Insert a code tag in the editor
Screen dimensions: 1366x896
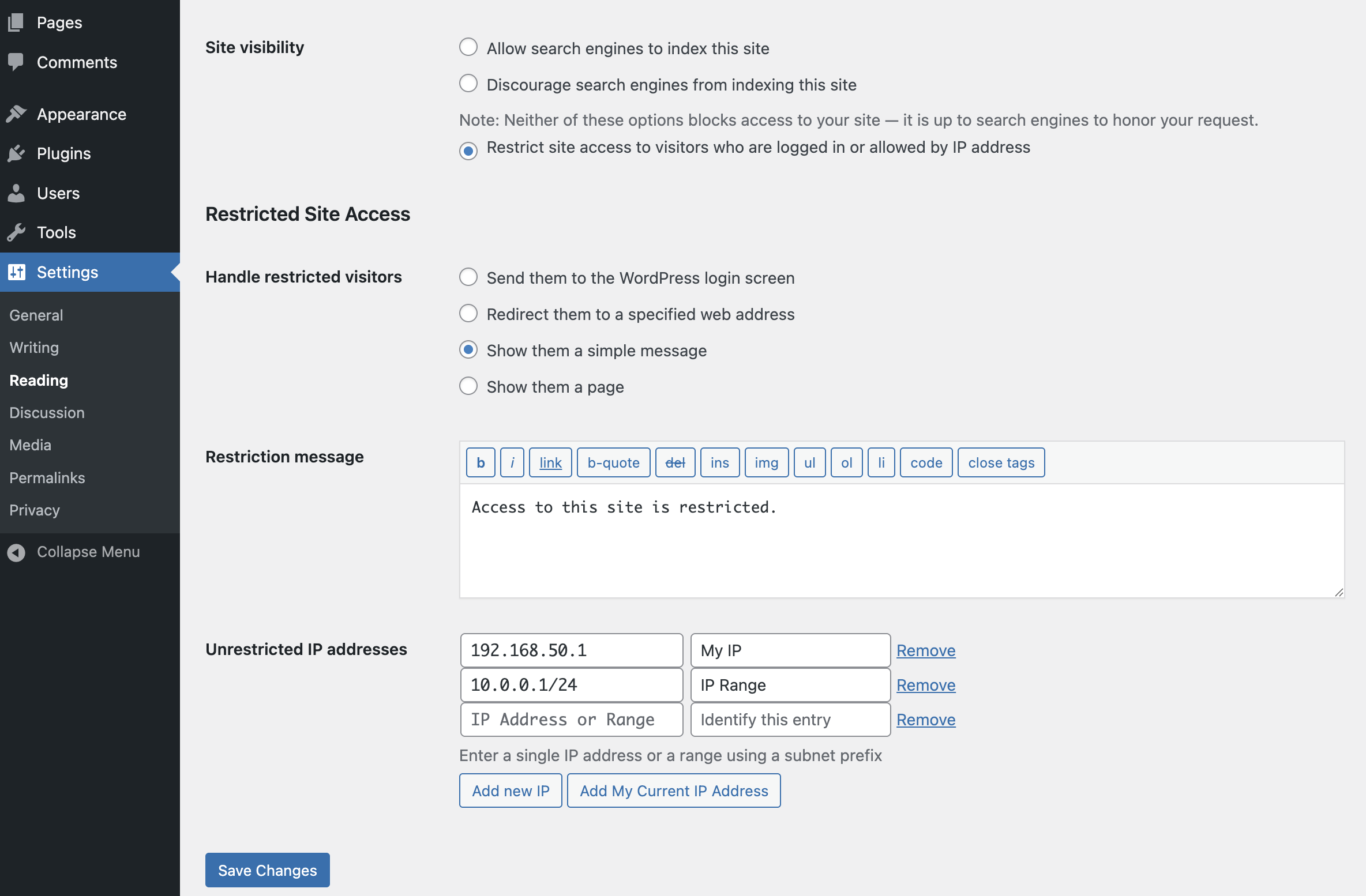(x=925, y=462)
